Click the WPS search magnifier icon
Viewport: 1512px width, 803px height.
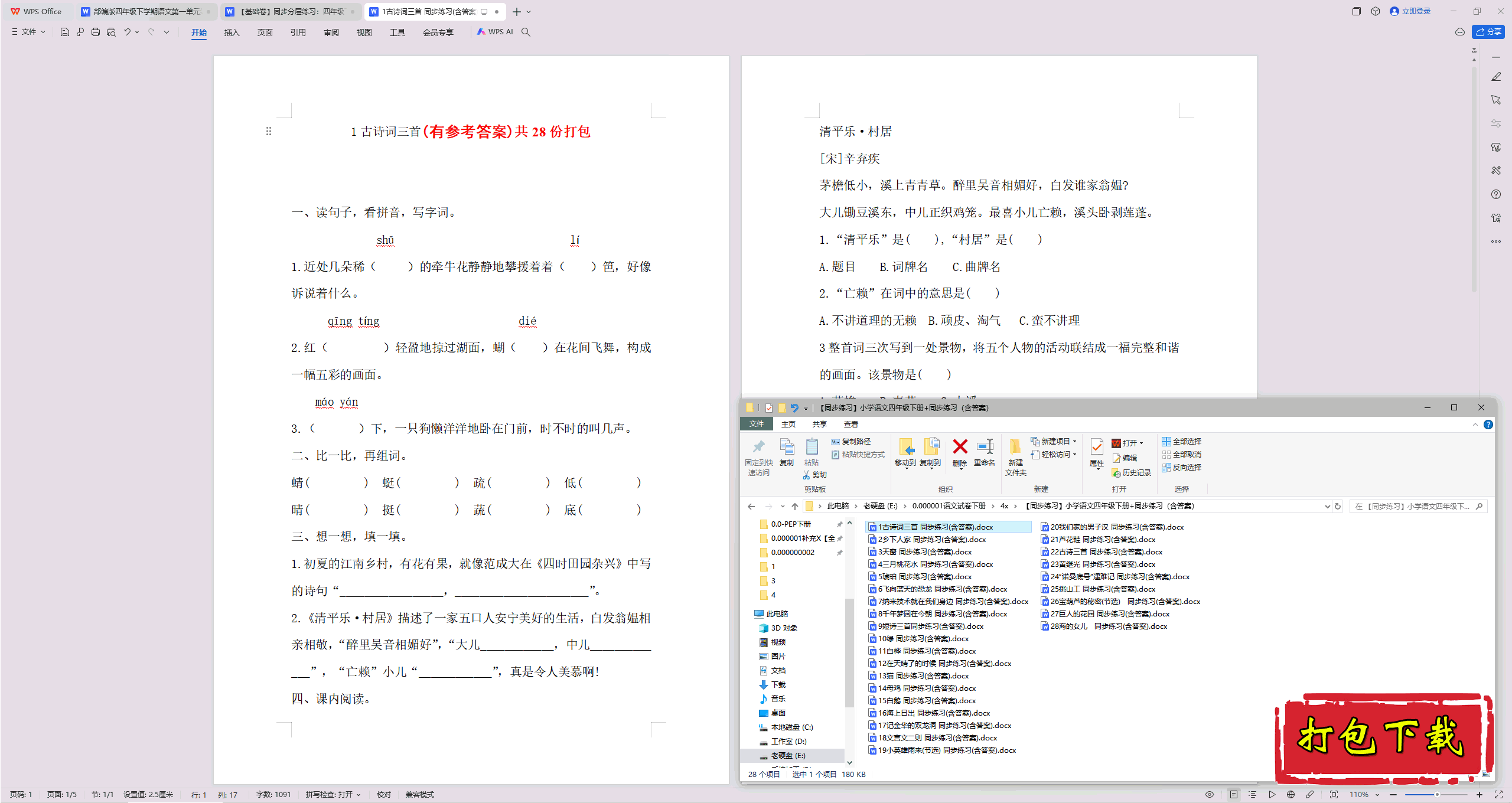[526, 32]
